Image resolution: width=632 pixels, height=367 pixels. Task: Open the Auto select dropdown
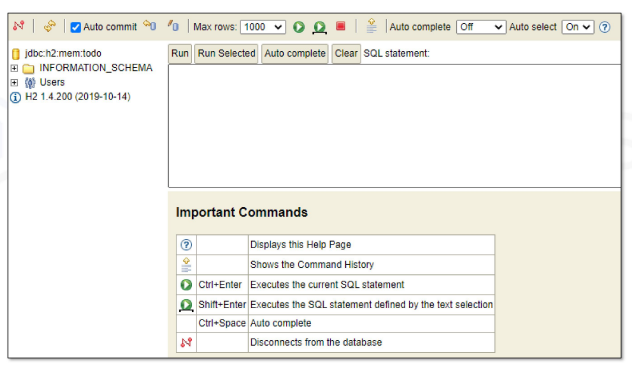coord(578,27)
